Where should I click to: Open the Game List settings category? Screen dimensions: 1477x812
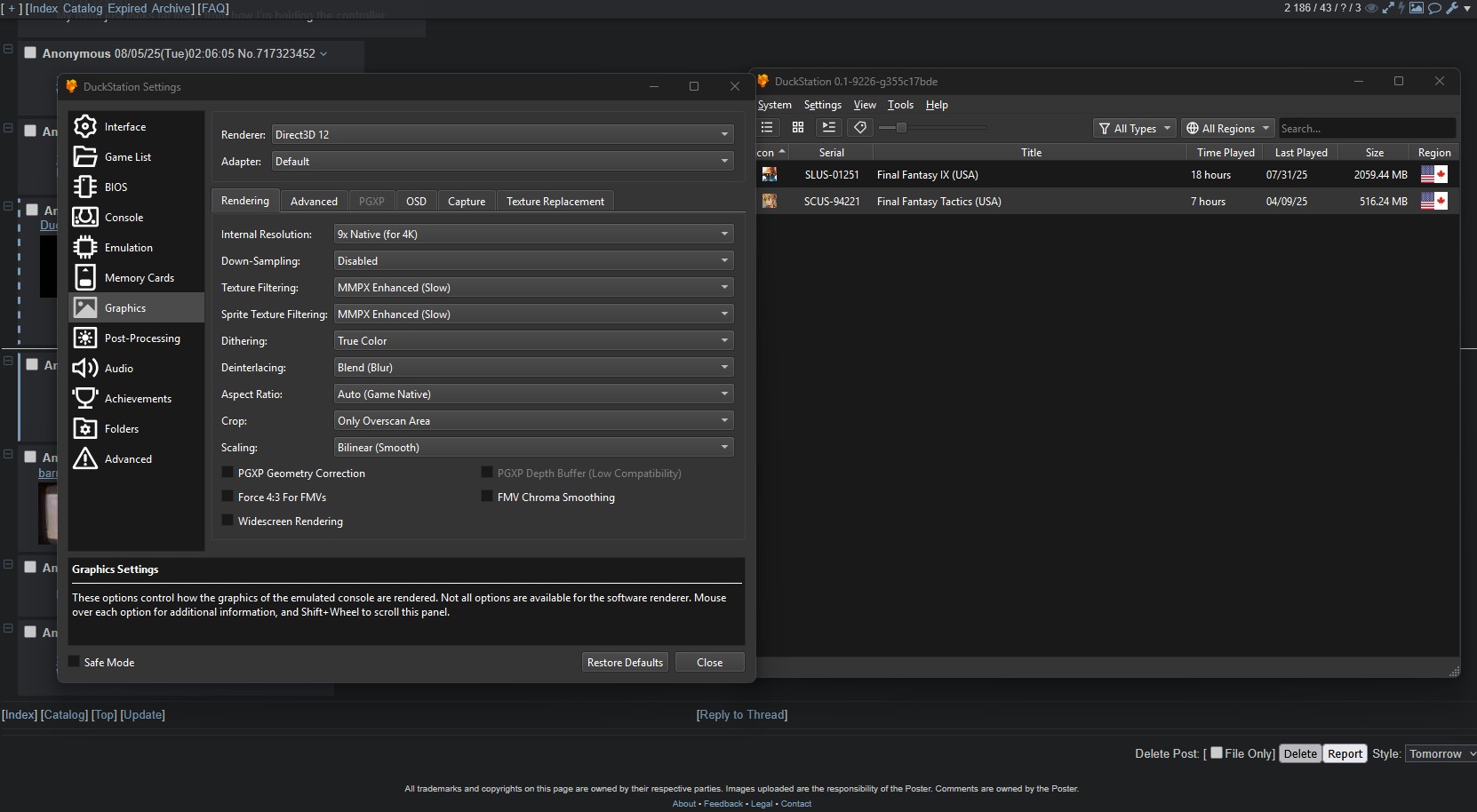click(136, 157)
